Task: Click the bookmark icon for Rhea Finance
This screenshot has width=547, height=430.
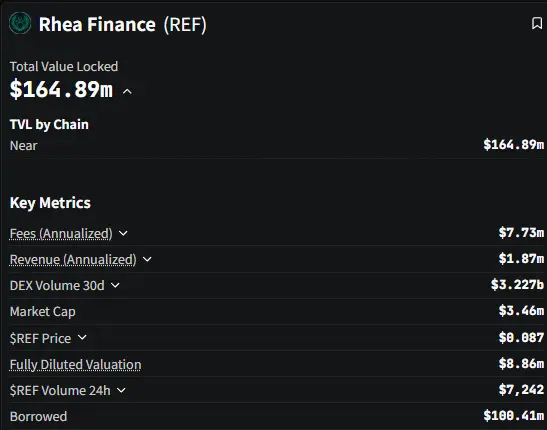Action: coord(537,23)
